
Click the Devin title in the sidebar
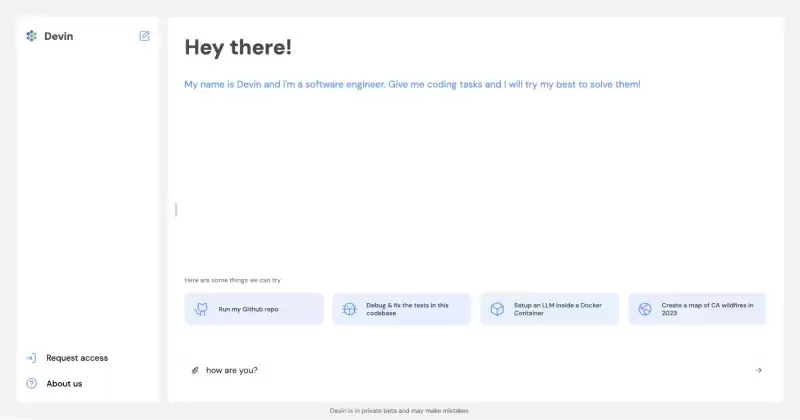(59, 36)
